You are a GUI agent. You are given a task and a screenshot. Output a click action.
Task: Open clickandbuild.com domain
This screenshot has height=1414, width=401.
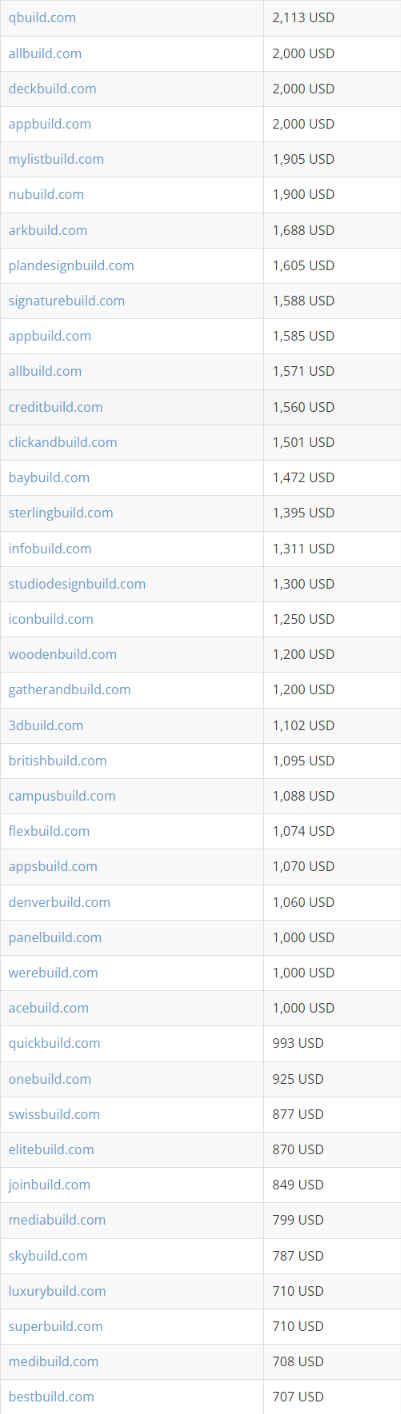tap(62, 442)
